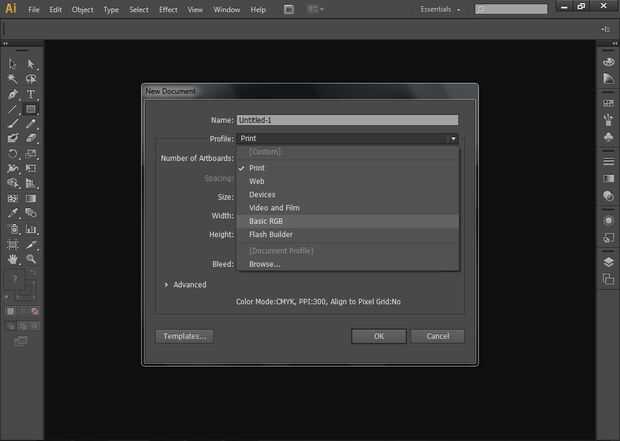Open the Edit menu
Image resolution: width=620 pixels, height=441 pixels.
click(55, 10)
